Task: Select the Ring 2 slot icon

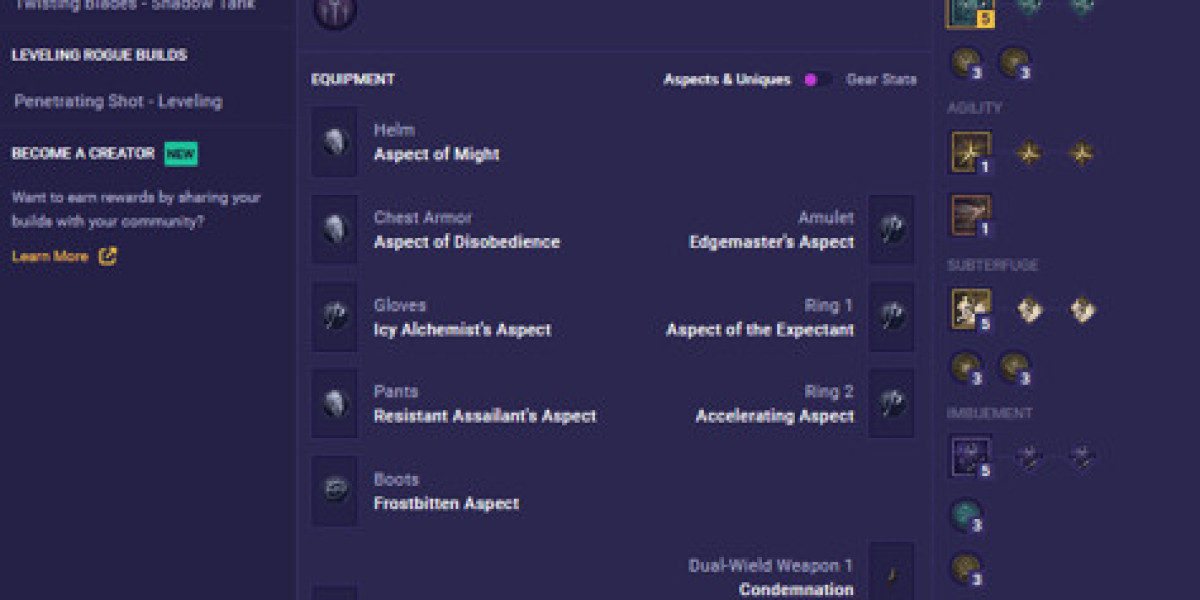Action: (891, 403)
